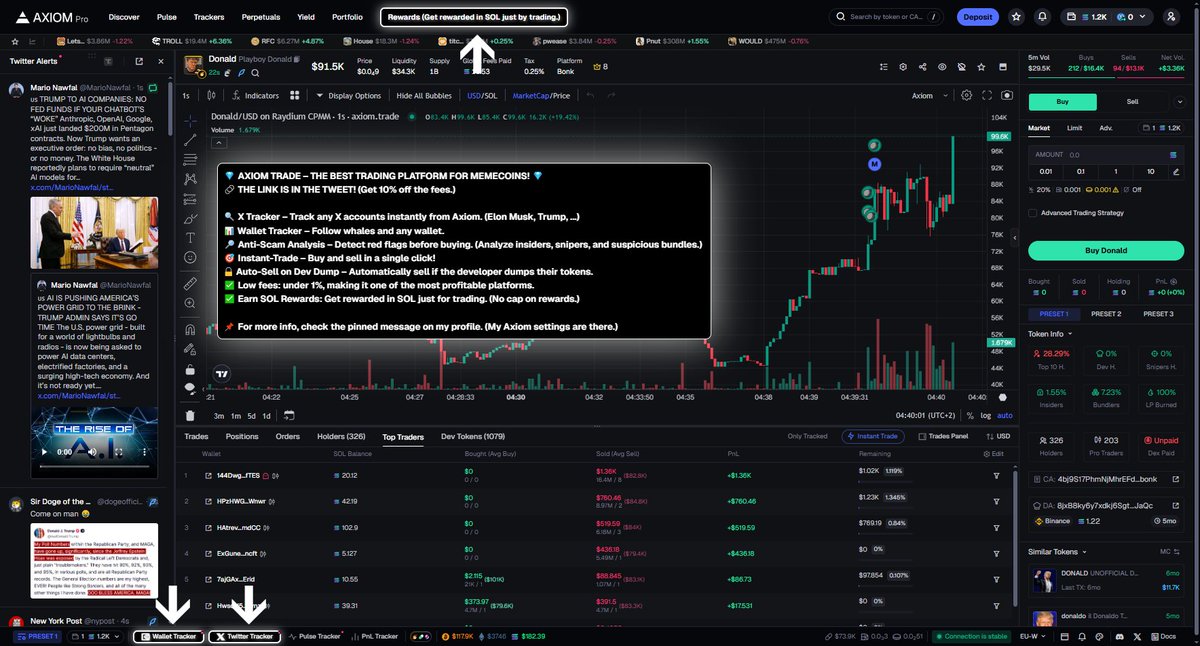This screenshot has width=1200, height=646.
Task: Expand the Axiom chart source dropdown
Action: tap(927, 96)
